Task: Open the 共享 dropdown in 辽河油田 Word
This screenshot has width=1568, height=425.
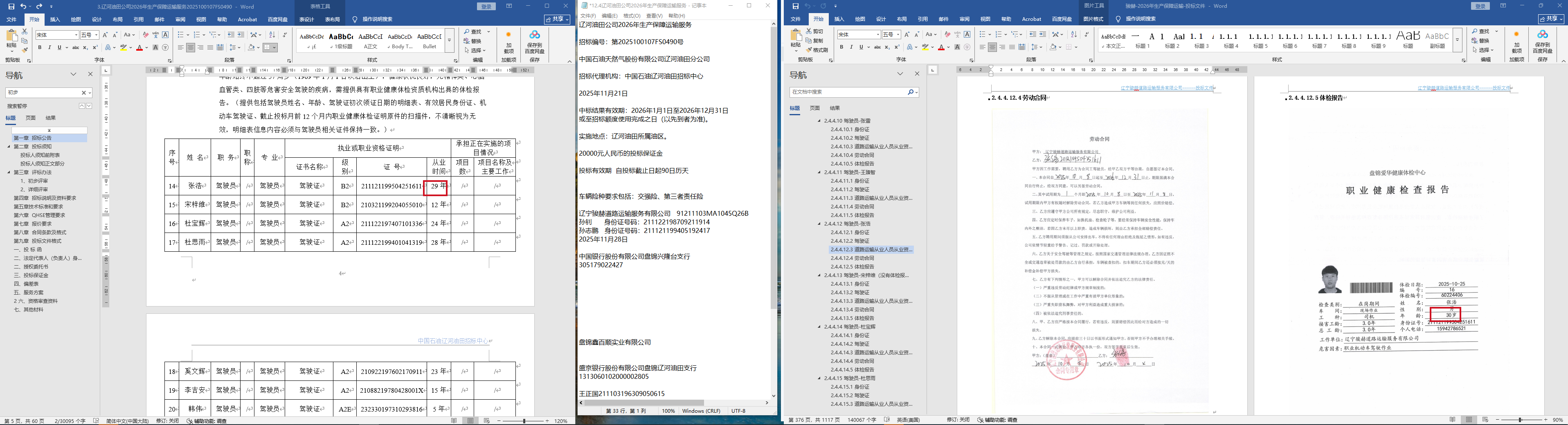Action: [557, 20]
